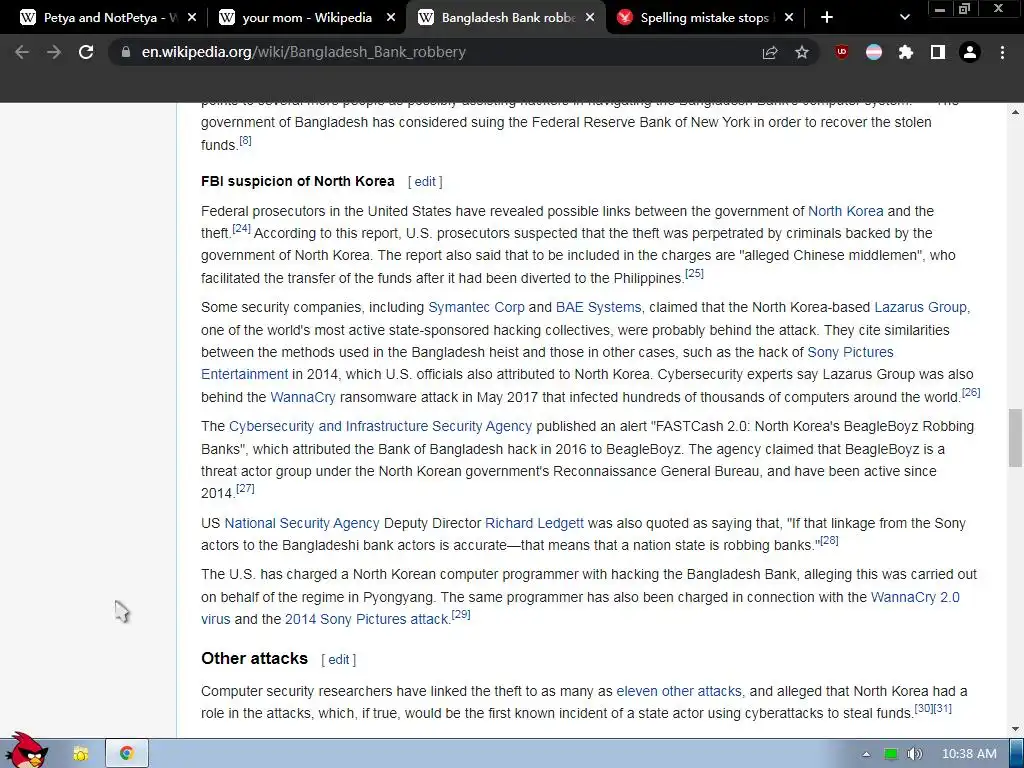Reload the Wikipedia page
Screen dimensions: 1024x768
[86, 52]
